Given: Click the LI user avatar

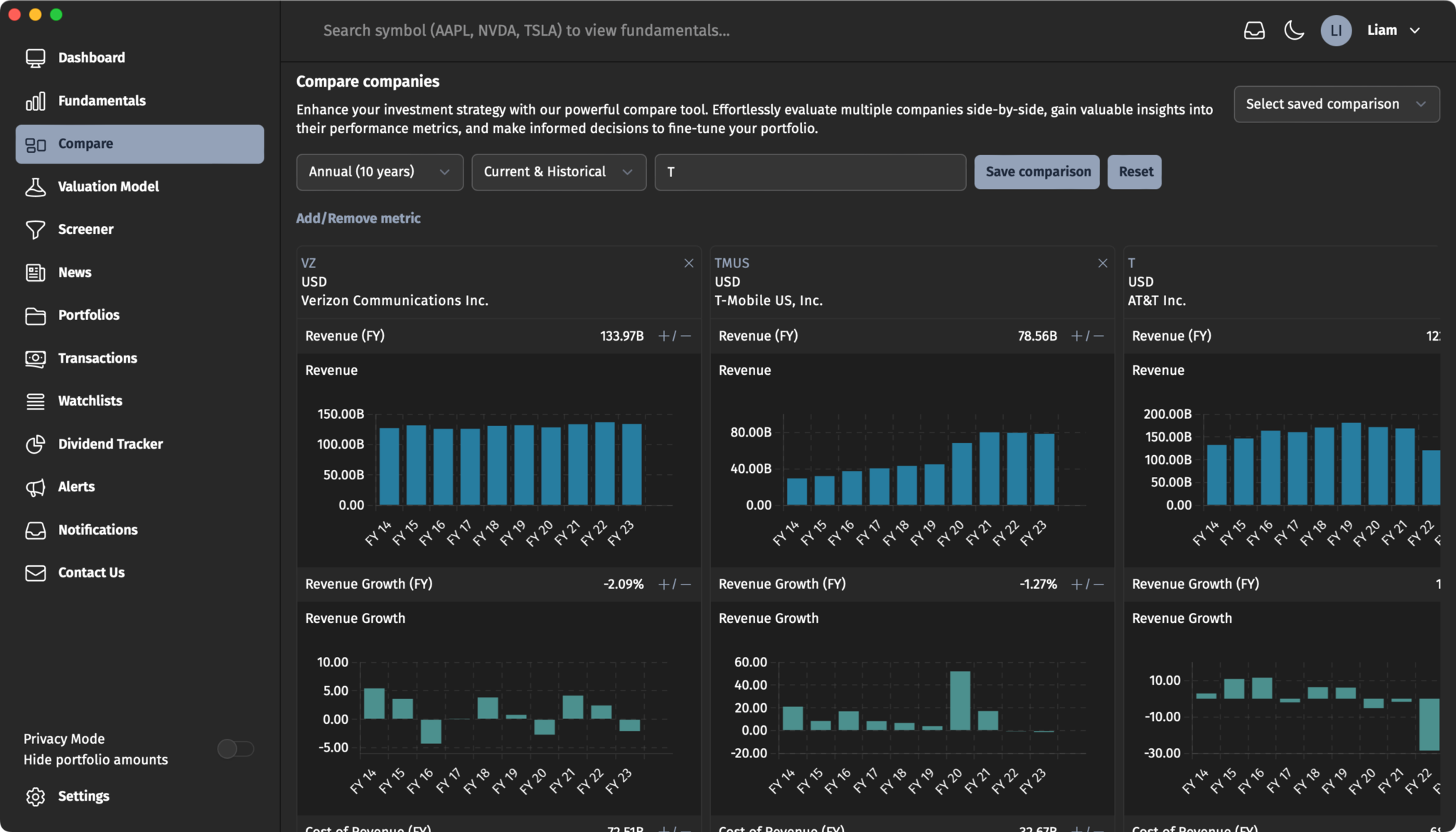Looking at the screenshot, I should (1336, 31).
